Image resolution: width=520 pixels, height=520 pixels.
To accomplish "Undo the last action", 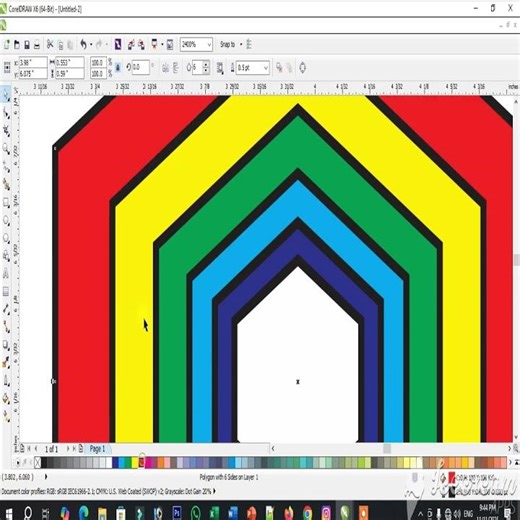I will click(83, 44).
